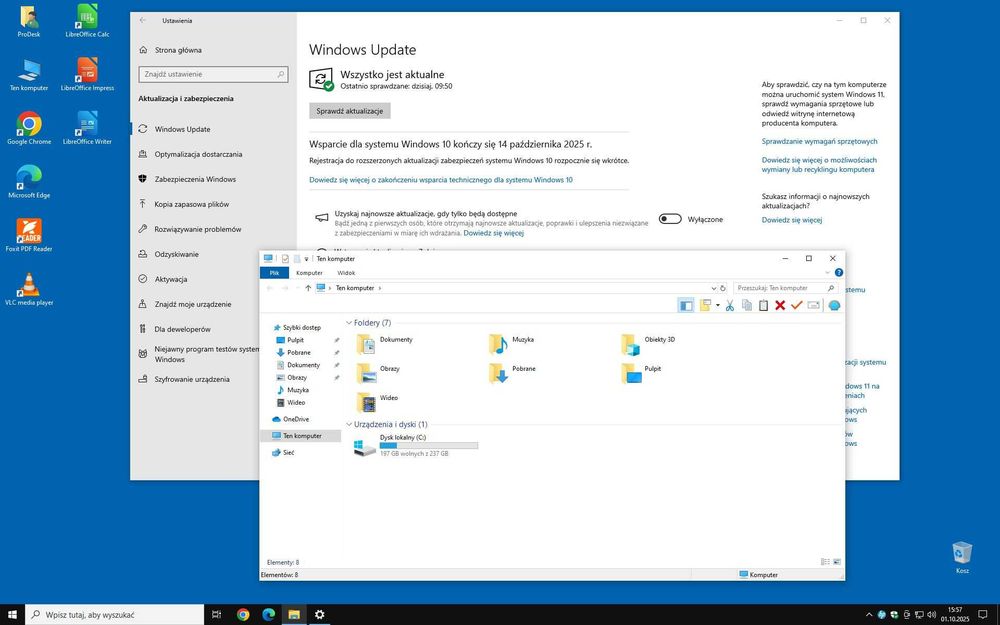1000x625 pixels.
Task: Toggle the 'Uzyskaj najnowsze aktualizacje' switch
Action: [x=670, y=219]
